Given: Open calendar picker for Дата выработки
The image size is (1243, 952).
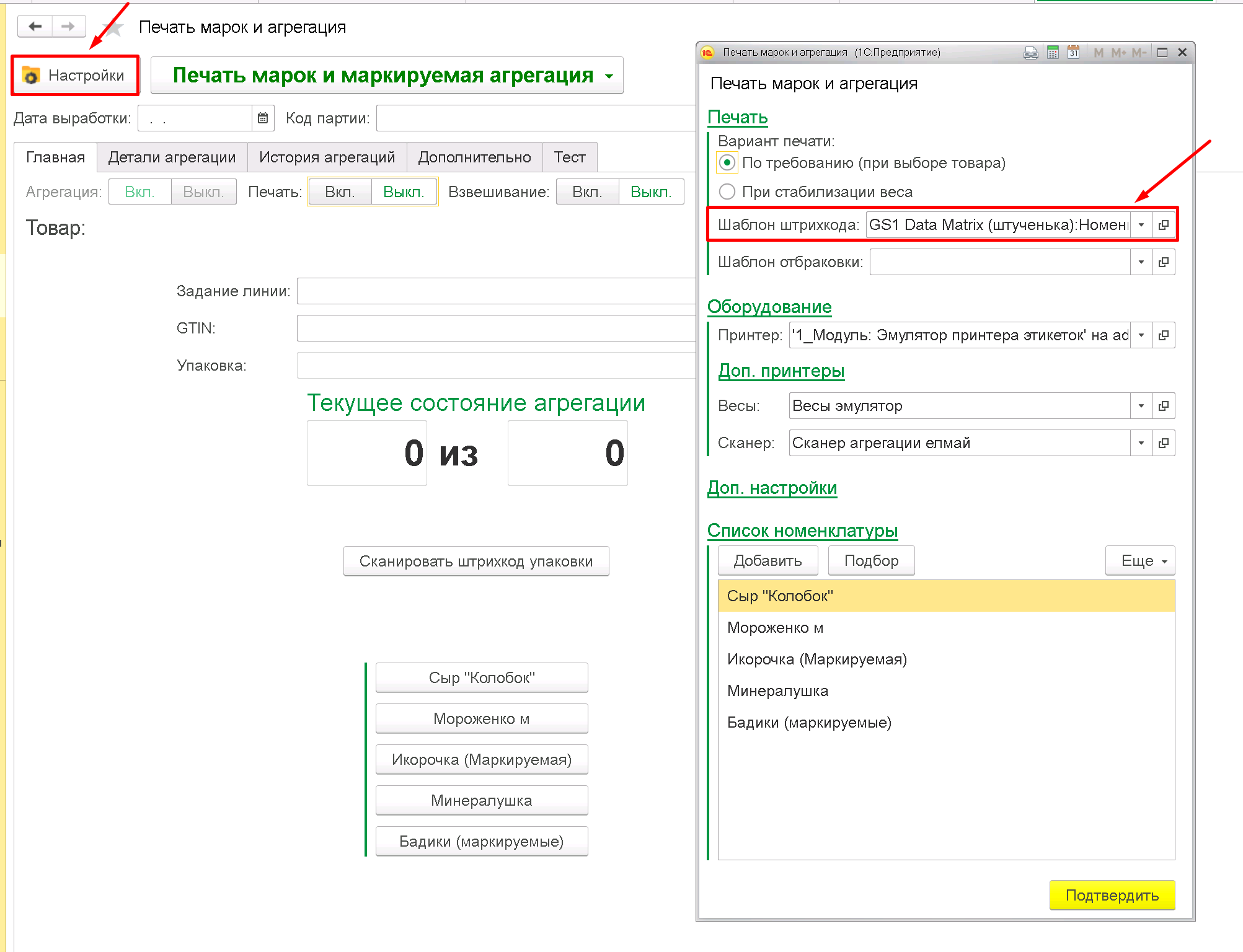Looking at the screenshot, I should click(263, 118).
